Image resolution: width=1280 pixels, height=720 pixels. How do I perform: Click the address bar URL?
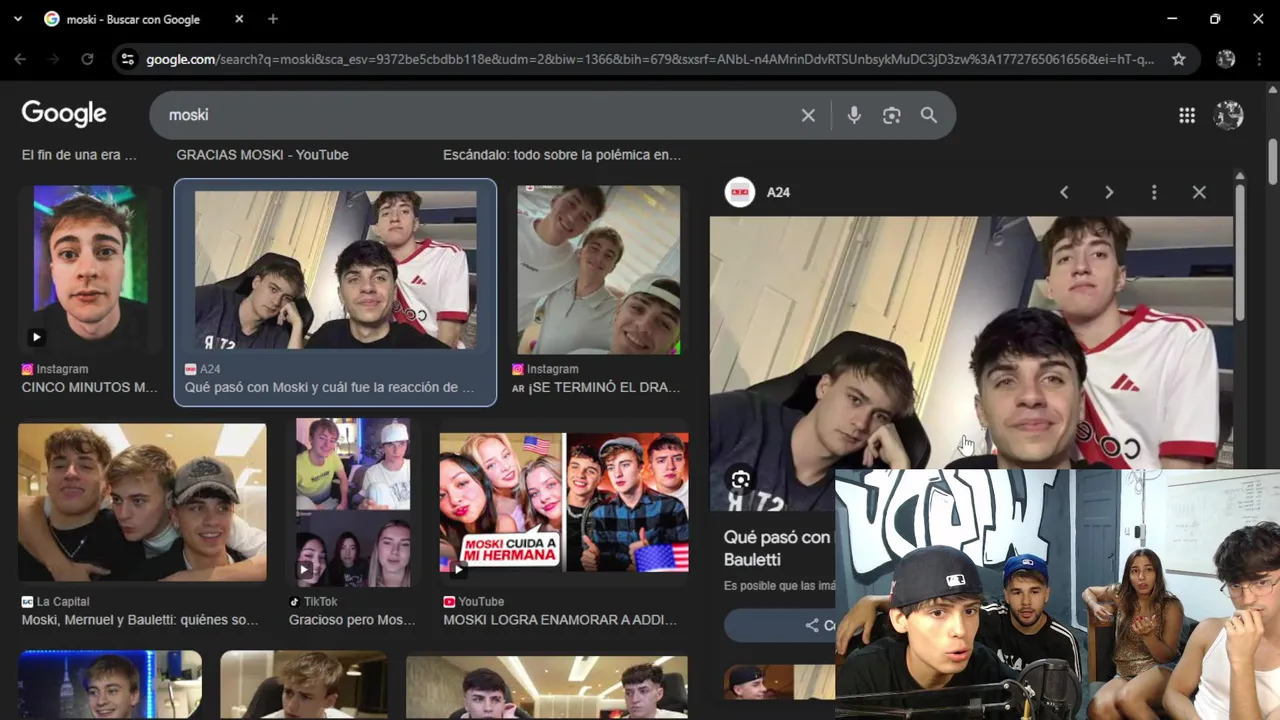point(650,59)
